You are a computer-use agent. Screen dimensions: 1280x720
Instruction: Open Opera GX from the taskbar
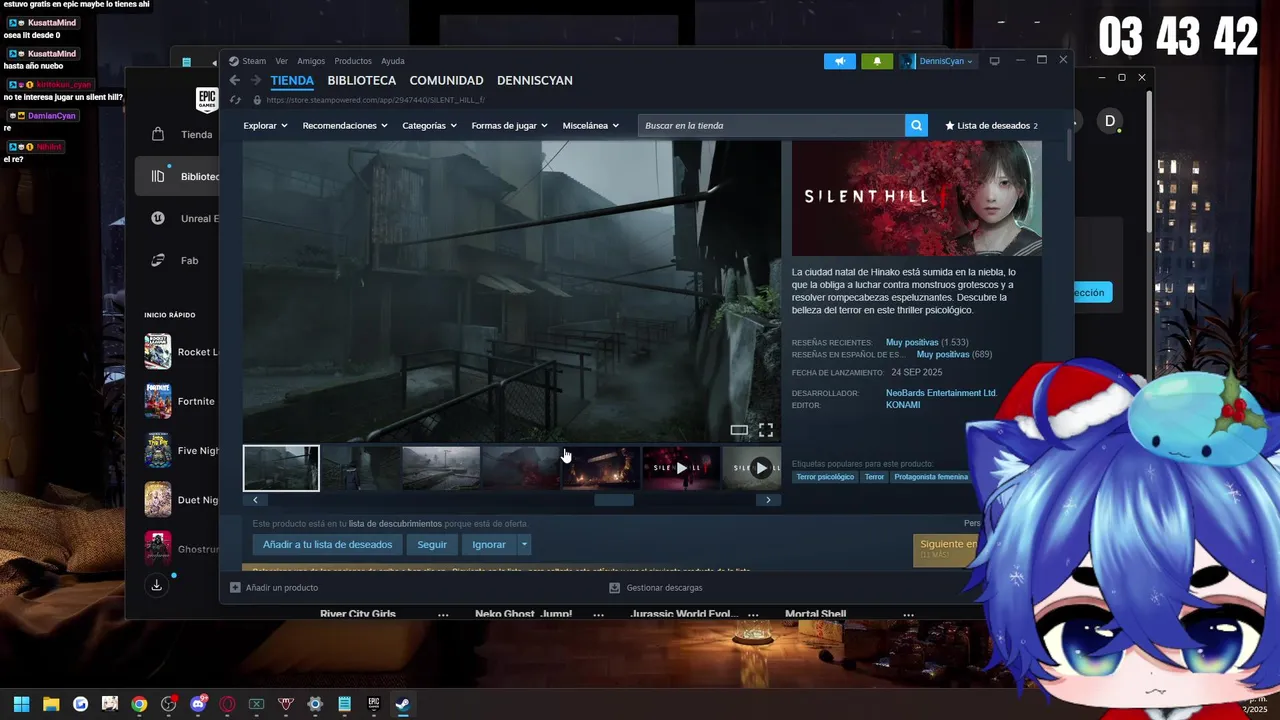227,704
